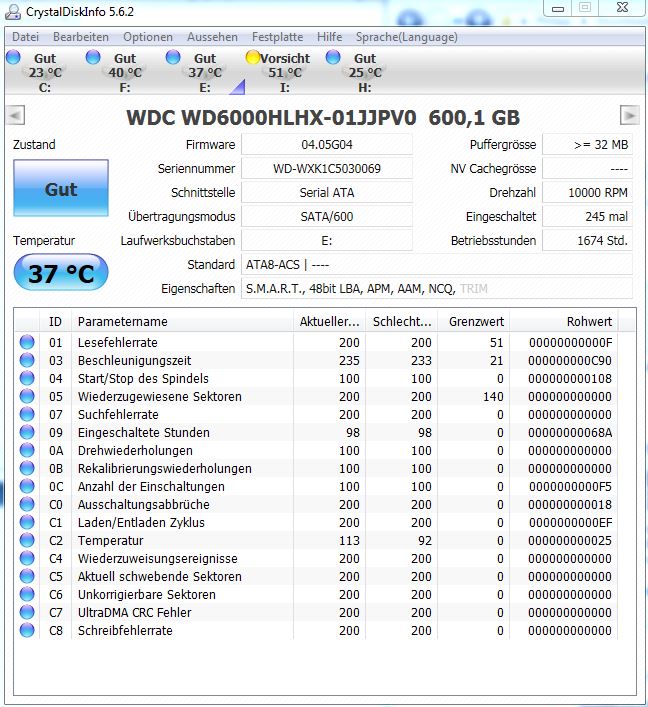Screen dimensions: 648x707
Task: Click status orb of Eingeschaltete Stunden row
Action: (x=27, y=432)
